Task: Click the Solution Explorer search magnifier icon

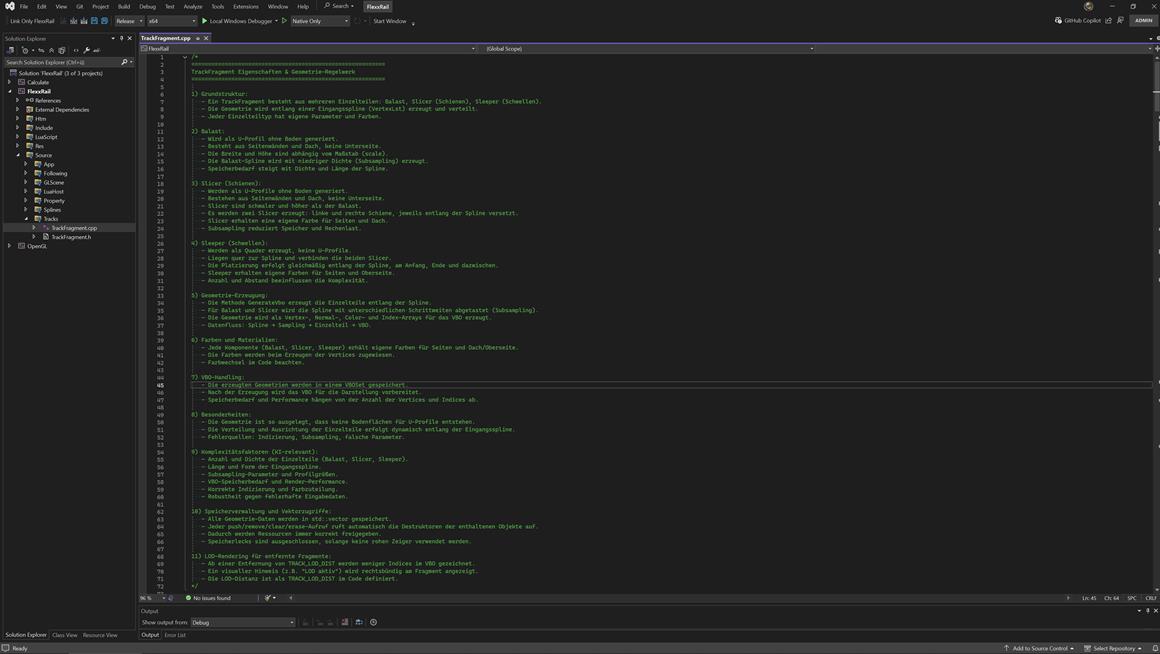Action: point(124,62)
